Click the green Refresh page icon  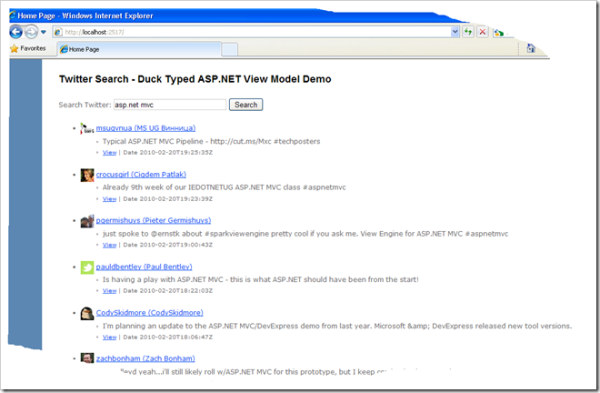click(x=468, y=32)
